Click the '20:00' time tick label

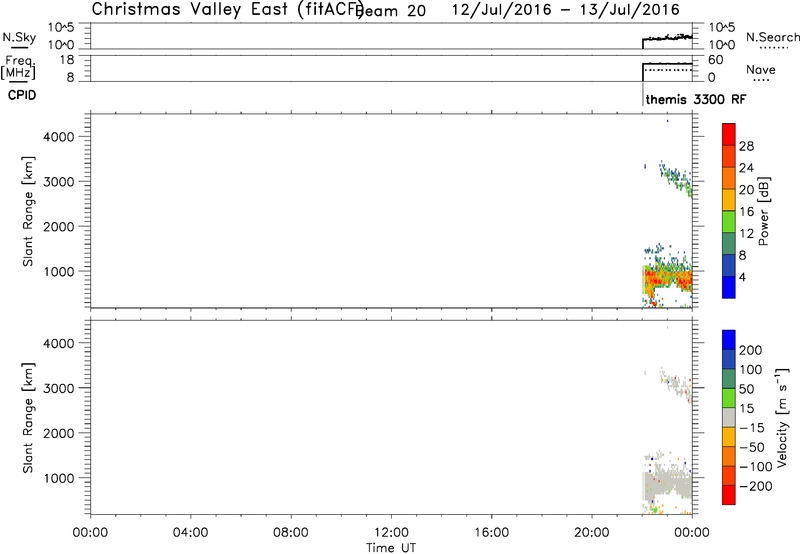click(591, 533)
